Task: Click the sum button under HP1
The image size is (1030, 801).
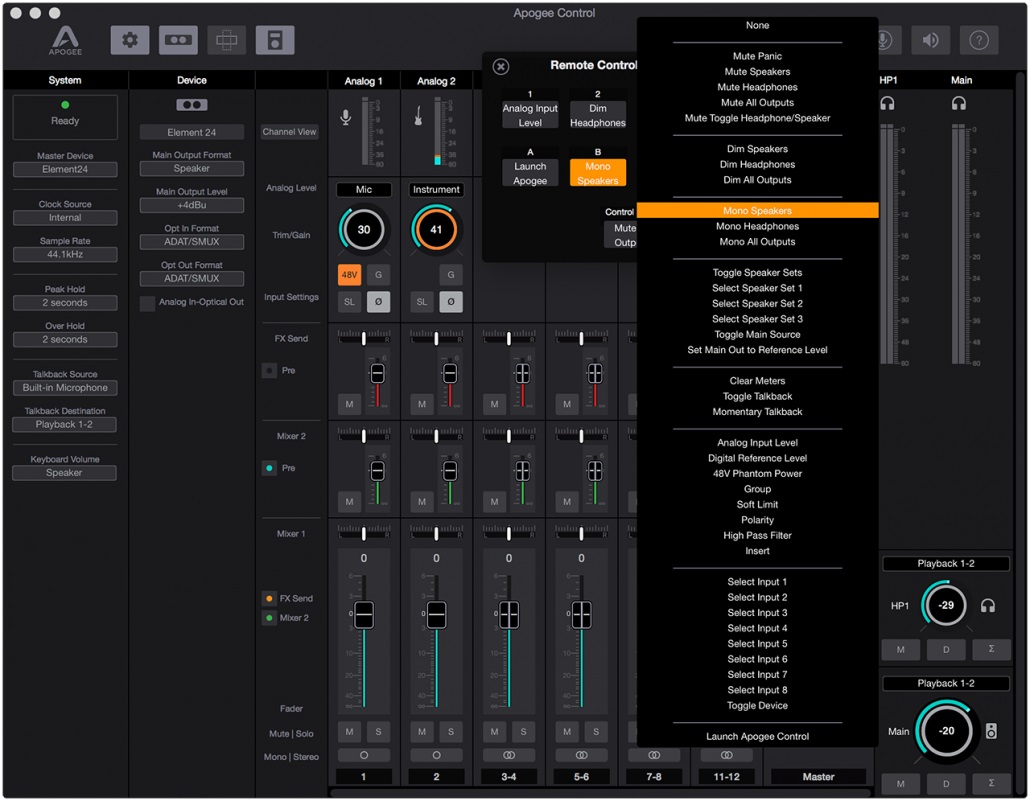Action: 991,649
